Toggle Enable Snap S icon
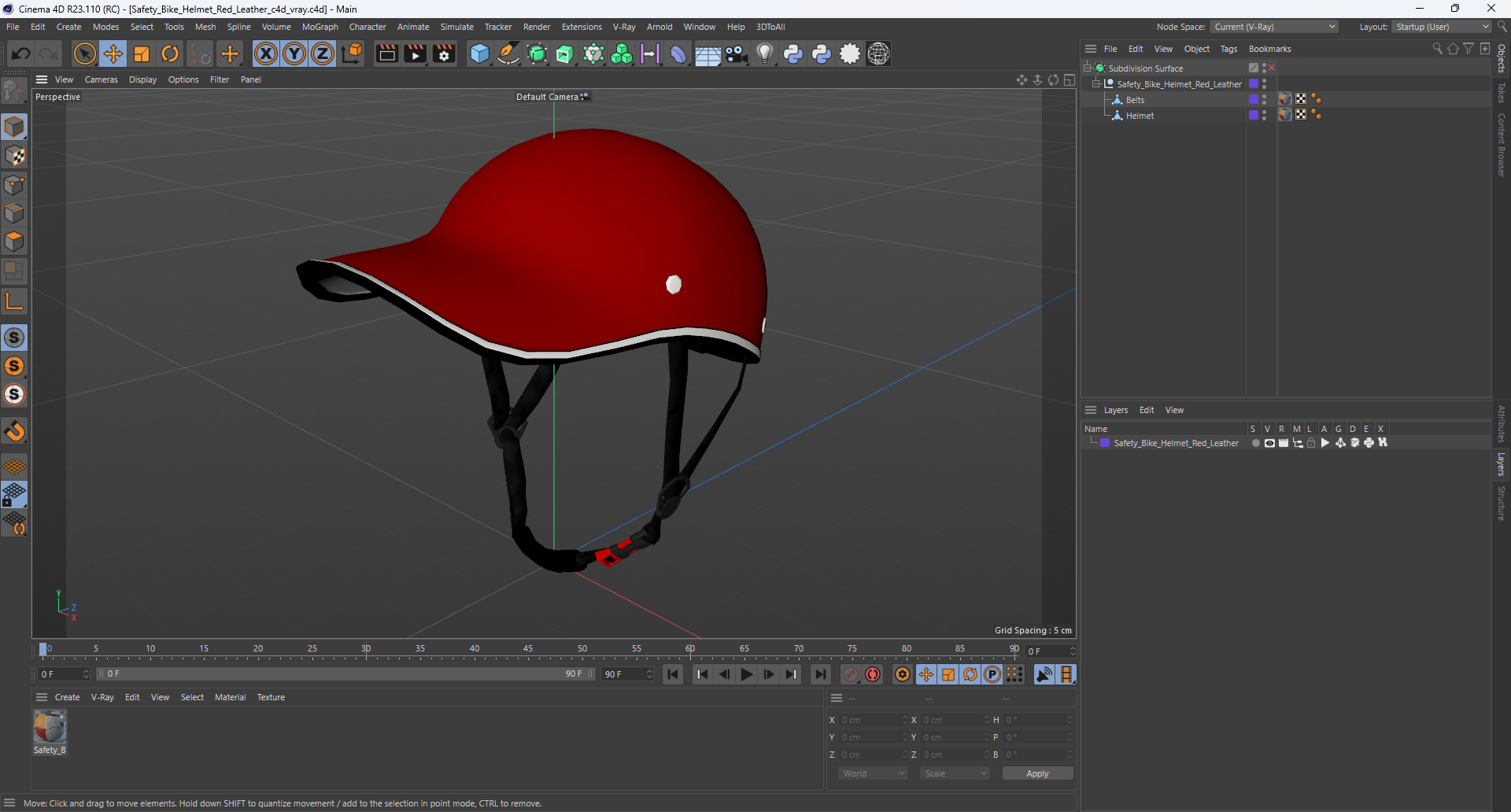The height and width of the screenshot is (812, 1511). tap(14, 338)
